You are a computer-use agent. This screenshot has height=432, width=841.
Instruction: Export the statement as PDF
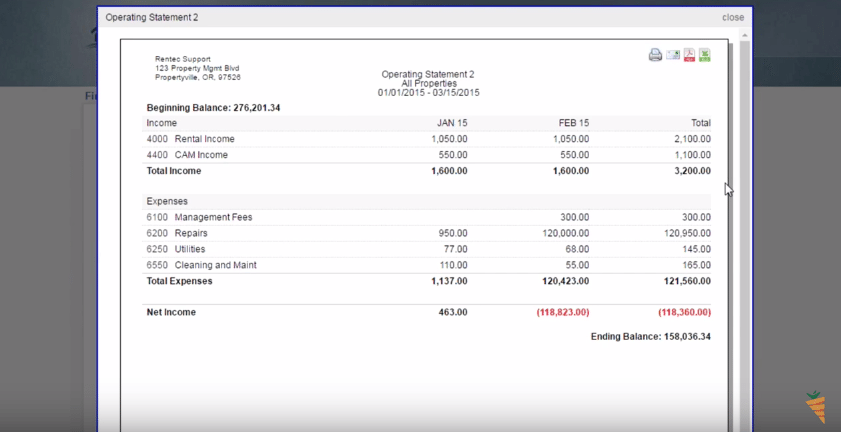coord(689,55)
